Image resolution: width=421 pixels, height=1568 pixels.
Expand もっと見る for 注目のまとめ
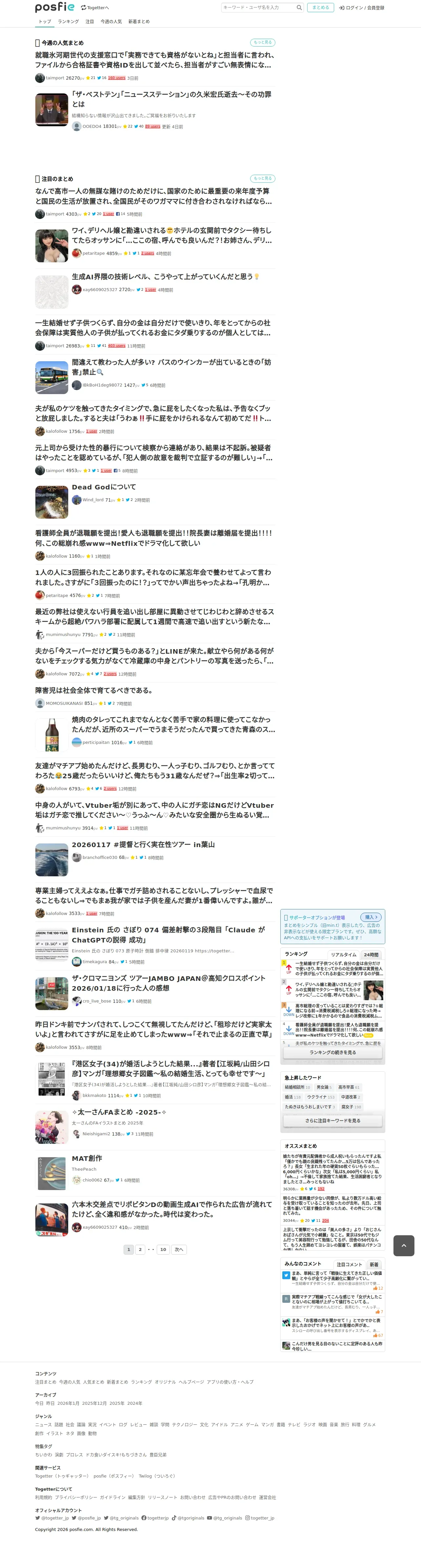tap(262, 178)
